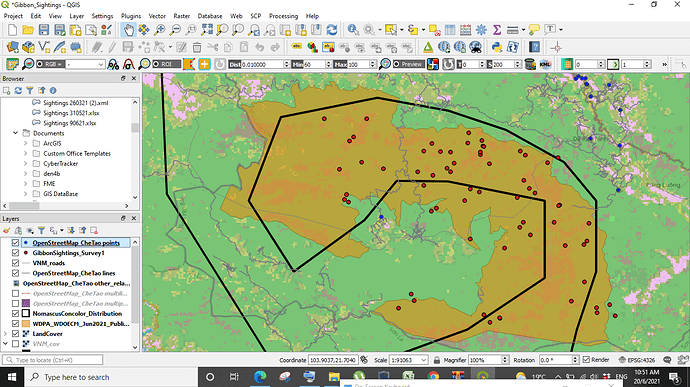Click Type here to search taskbar box

point(110,377)
